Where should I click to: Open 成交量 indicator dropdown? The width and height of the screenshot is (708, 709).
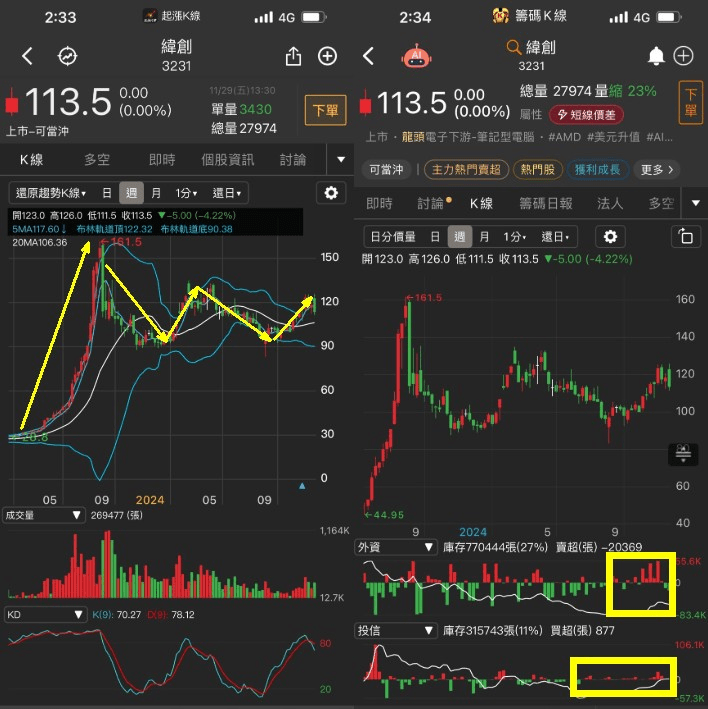coord(43,515)
